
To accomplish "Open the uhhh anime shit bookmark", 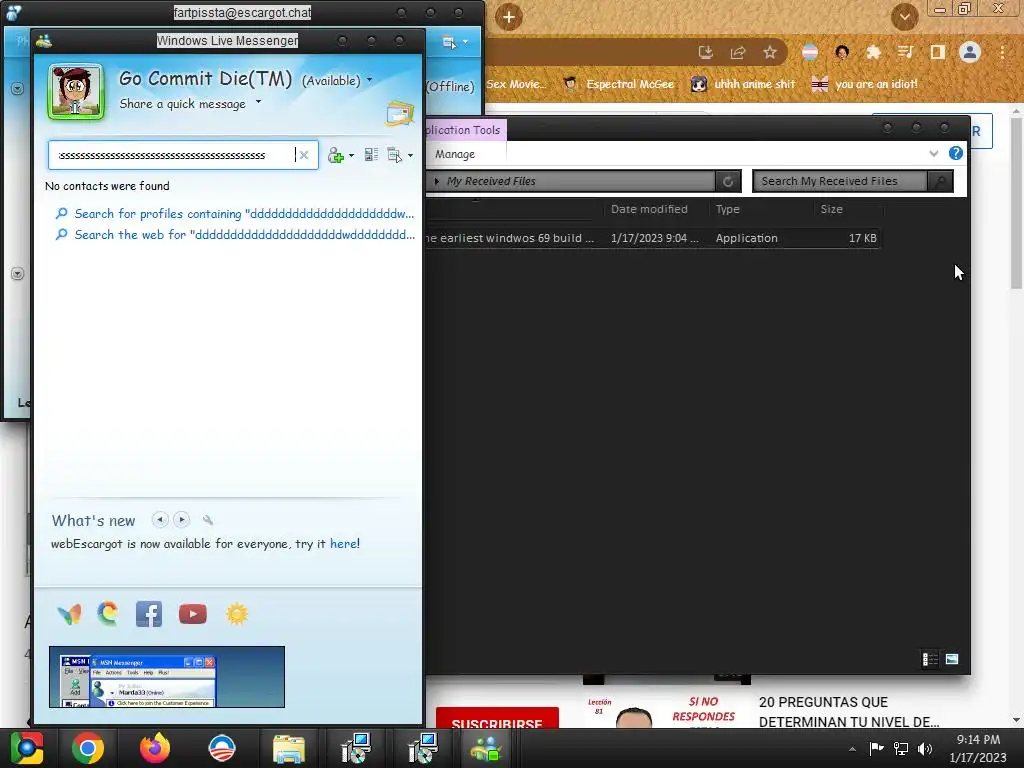I will point(743,84).
